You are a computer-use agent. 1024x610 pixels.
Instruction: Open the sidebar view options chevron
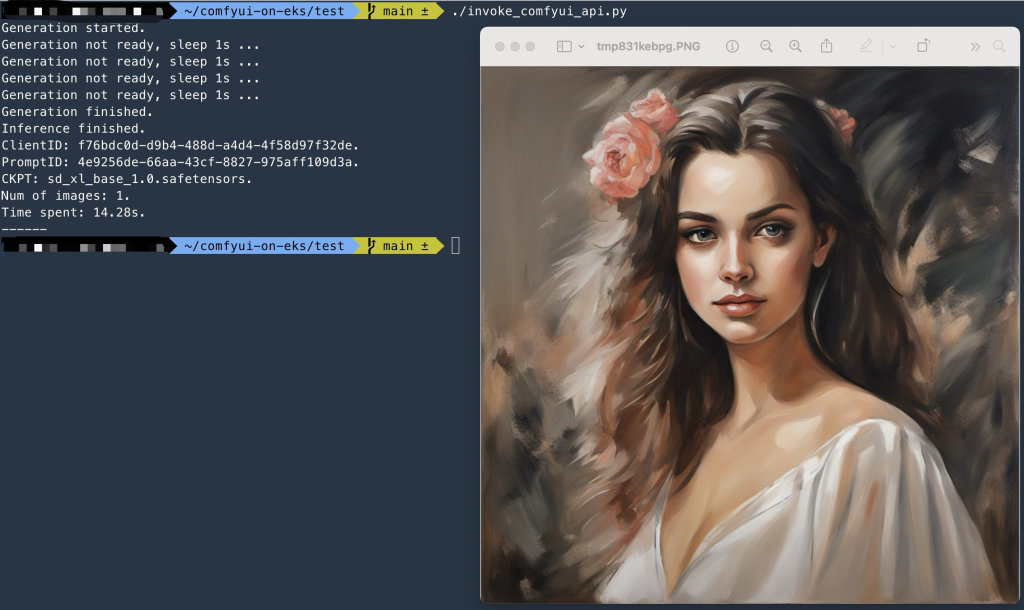[x=581, y=45]
